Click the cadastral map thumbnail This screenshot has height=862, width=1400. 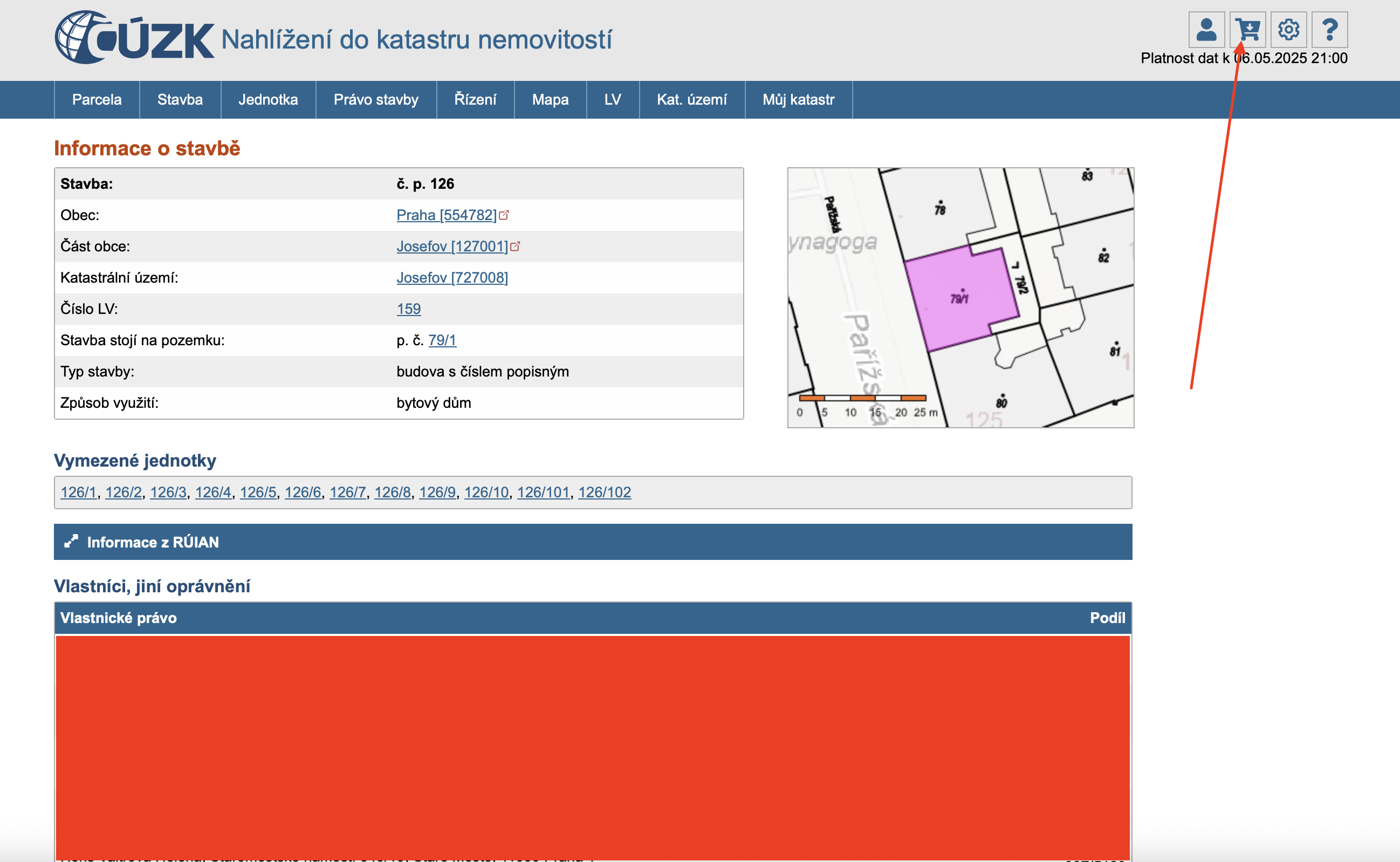click(x=960, y=297)
